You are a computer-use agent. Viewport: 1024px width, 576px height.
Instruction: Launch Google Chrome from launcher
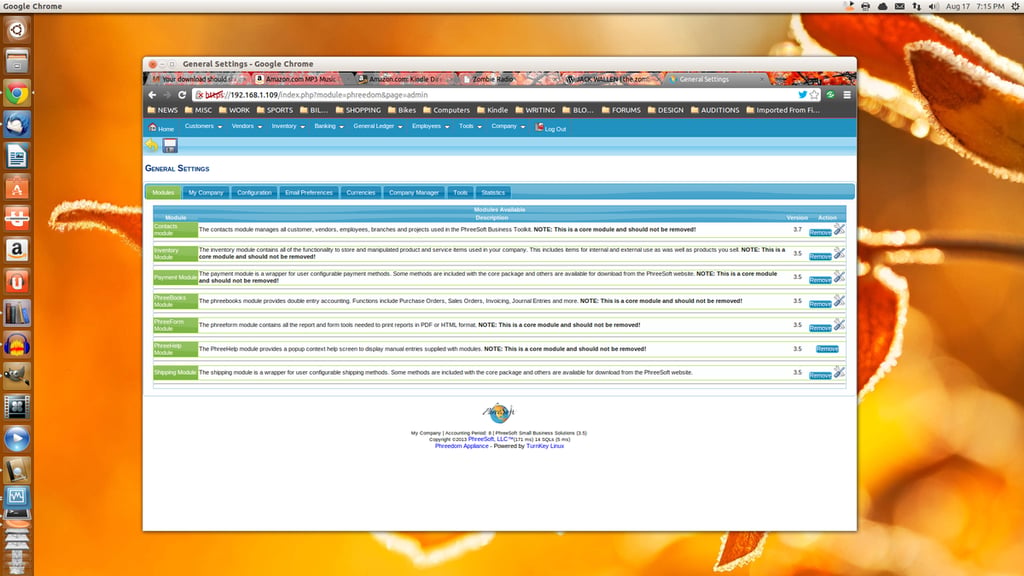tap(17, 93)
